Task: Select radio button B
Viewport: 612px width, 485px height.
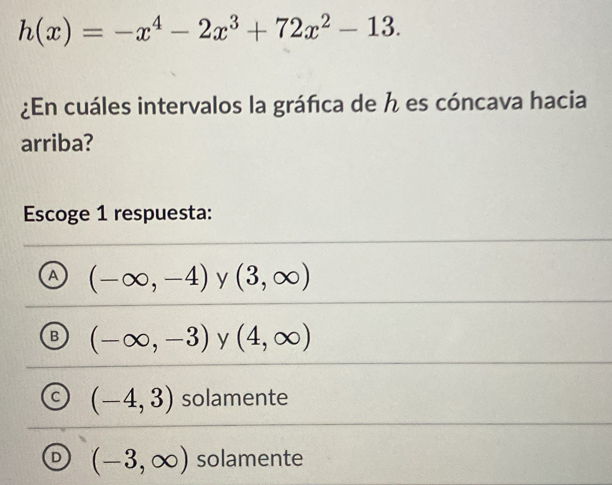Action: pyautogui.click(x=54, y=337)
